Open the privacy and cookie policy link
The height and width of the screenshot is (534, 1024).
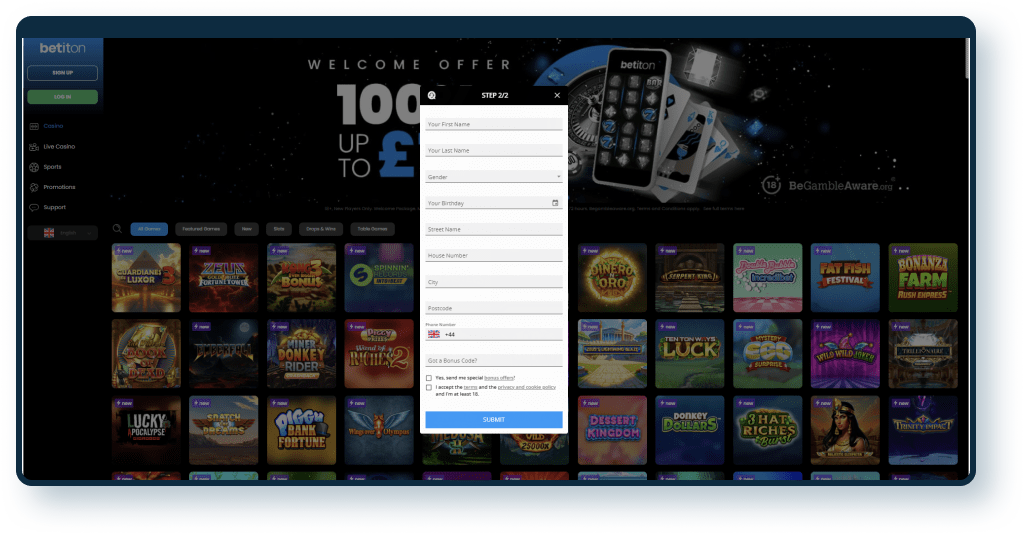[526, 386]
